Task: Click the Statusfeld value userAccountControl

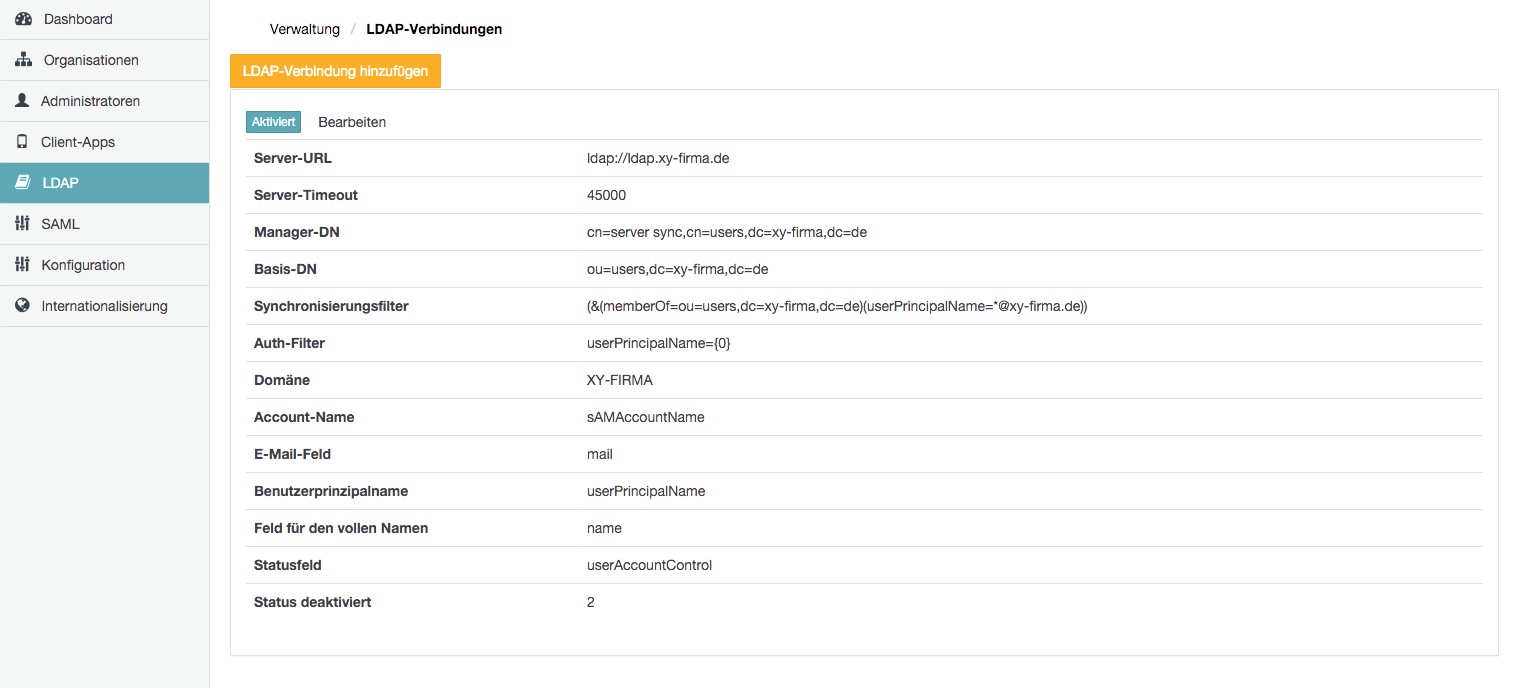Action: 650,565
